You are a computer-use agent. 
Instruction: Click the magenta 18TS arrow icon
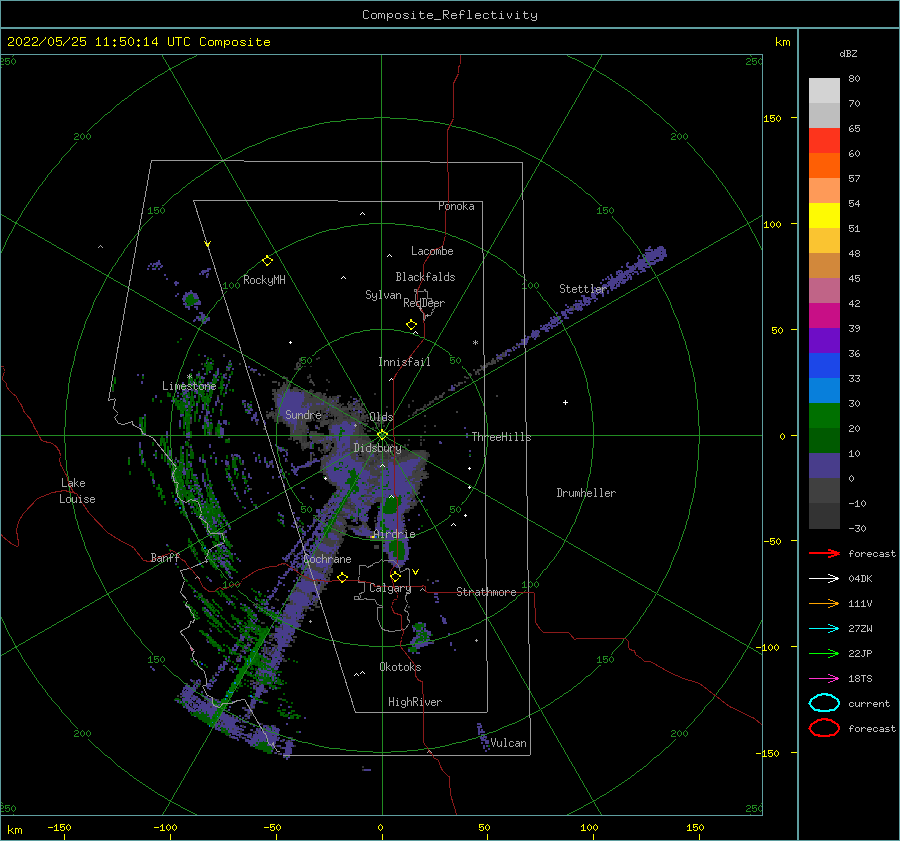pyautogui.click(x=824, y=679)
